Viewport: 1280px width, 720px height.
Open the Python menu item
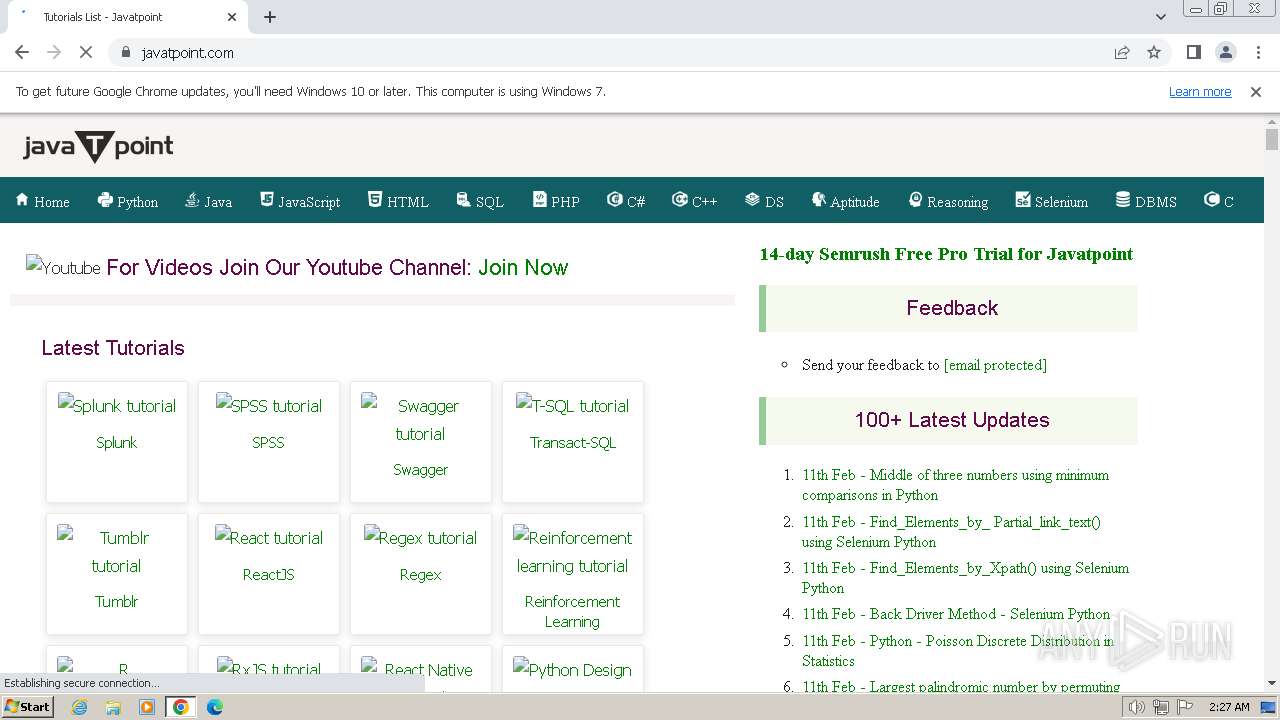point(127,201)
